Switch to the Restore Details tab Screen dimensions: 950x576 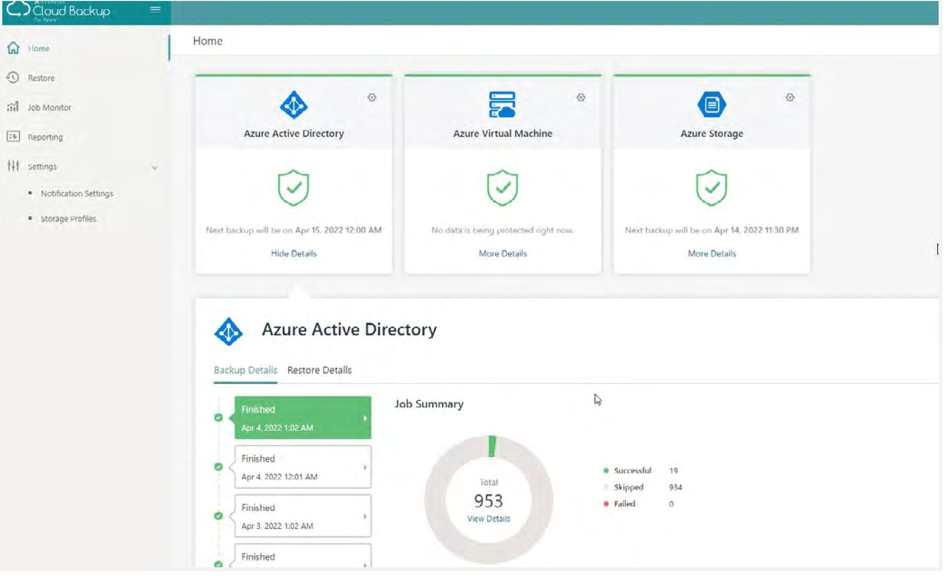click(x=321, y=371)
